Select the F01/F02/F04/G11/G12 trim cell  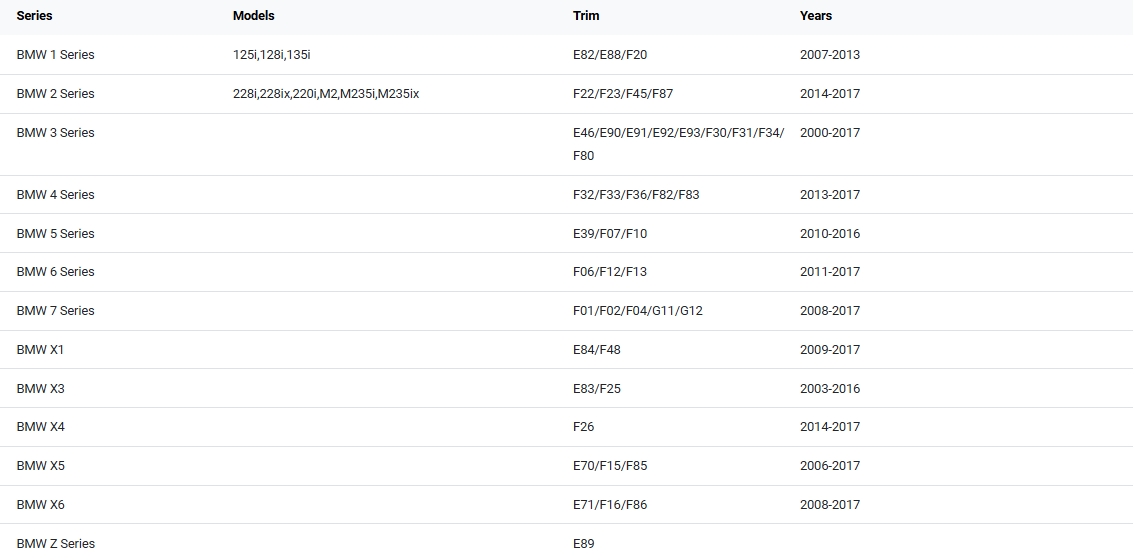[637, 311]
